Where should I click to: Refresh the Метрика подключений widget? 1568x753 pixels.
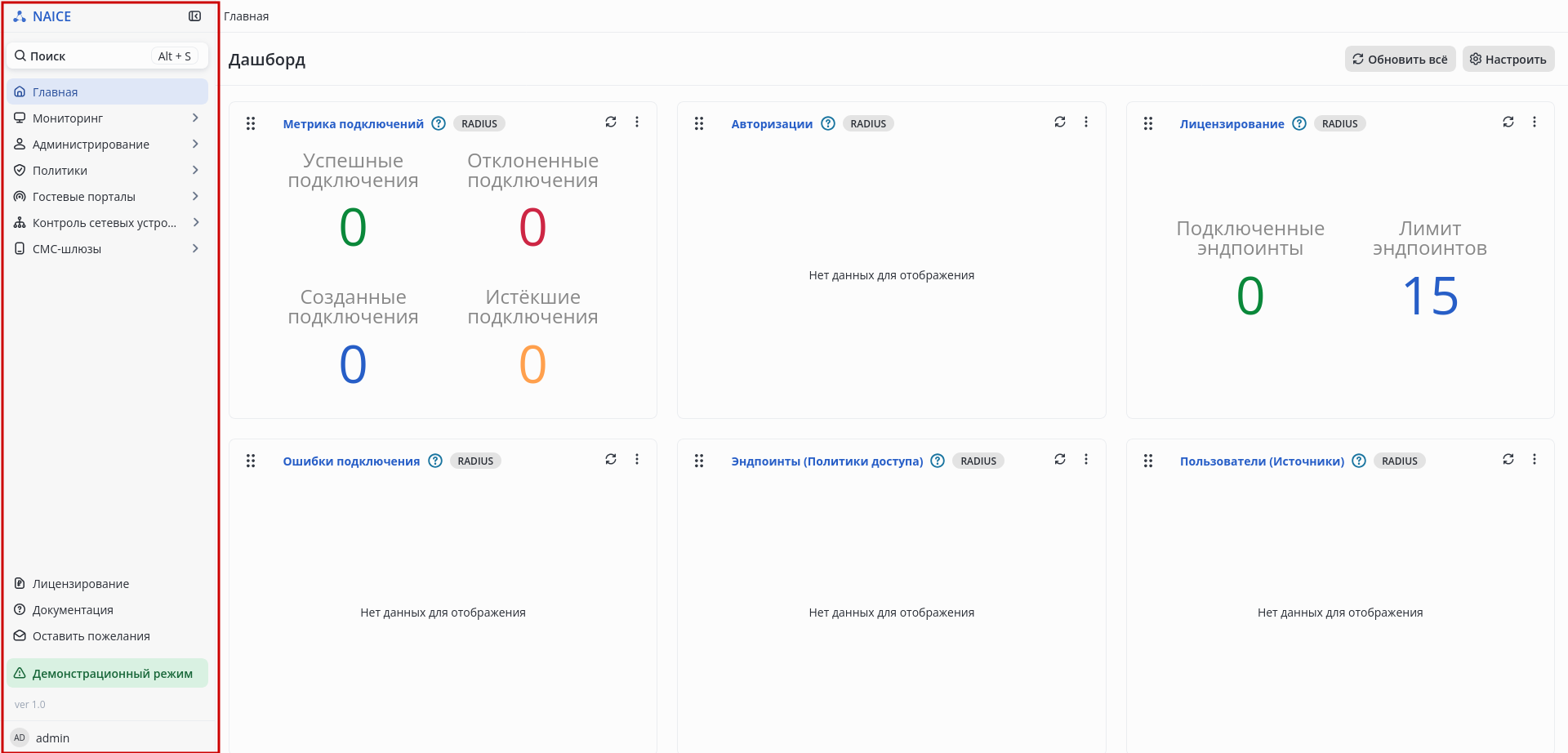click(x=611, y=123)
